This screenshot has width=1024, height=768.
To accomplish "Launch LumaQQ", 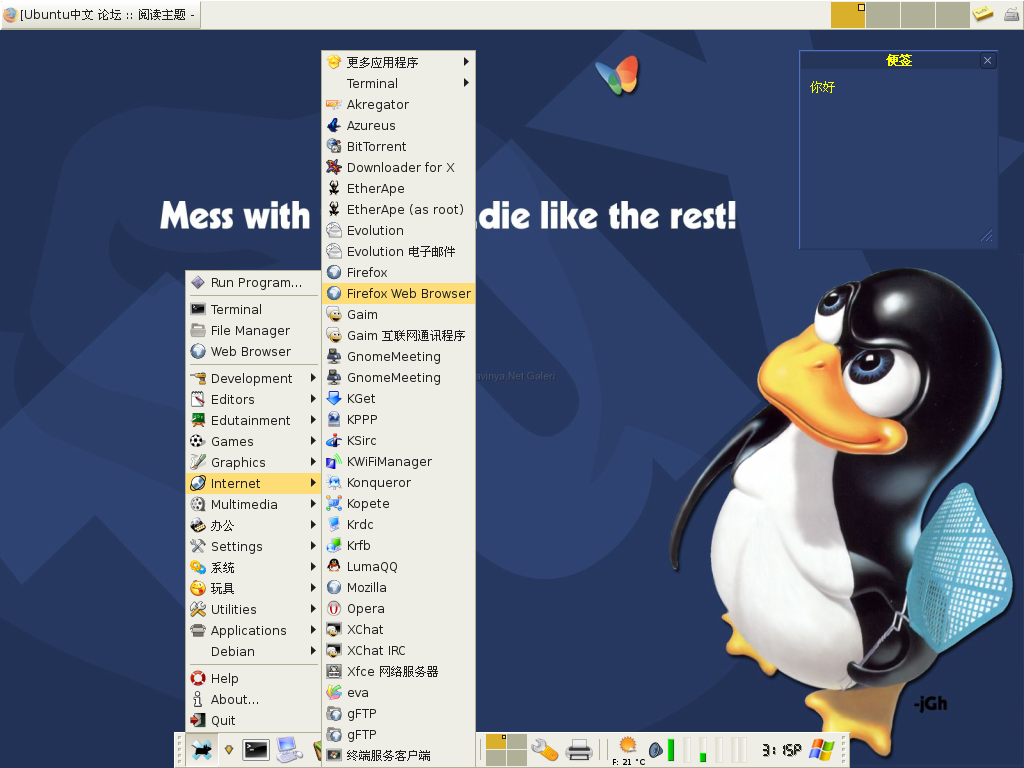I will pos(398,566).
